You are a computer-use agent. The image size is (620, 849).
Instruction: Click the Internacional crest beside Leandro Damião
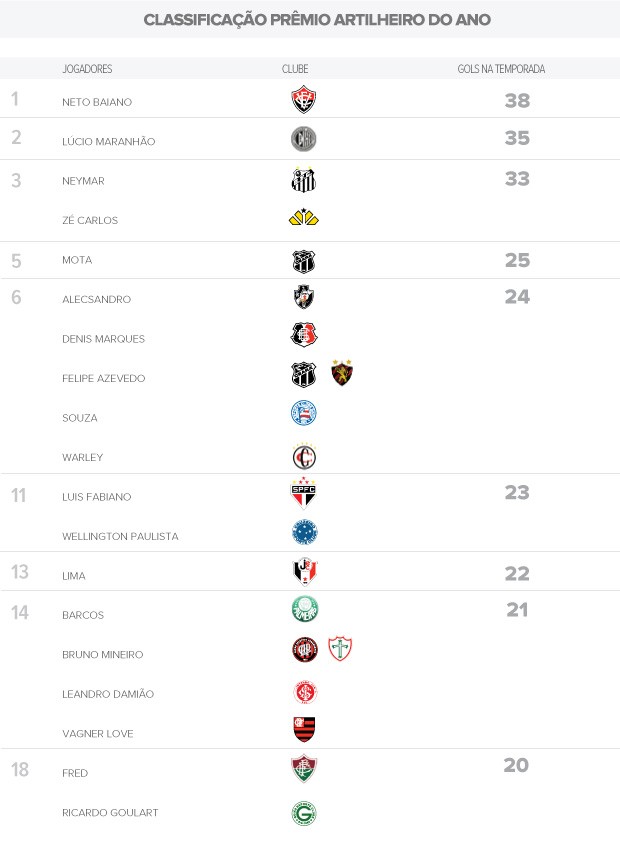[304, 692]
